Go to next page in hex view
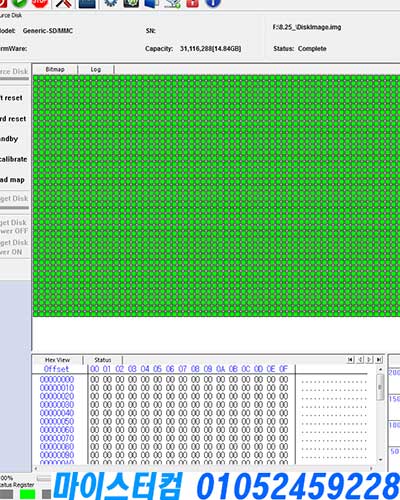This screenshot has height=500, width=400. point(369,359)
